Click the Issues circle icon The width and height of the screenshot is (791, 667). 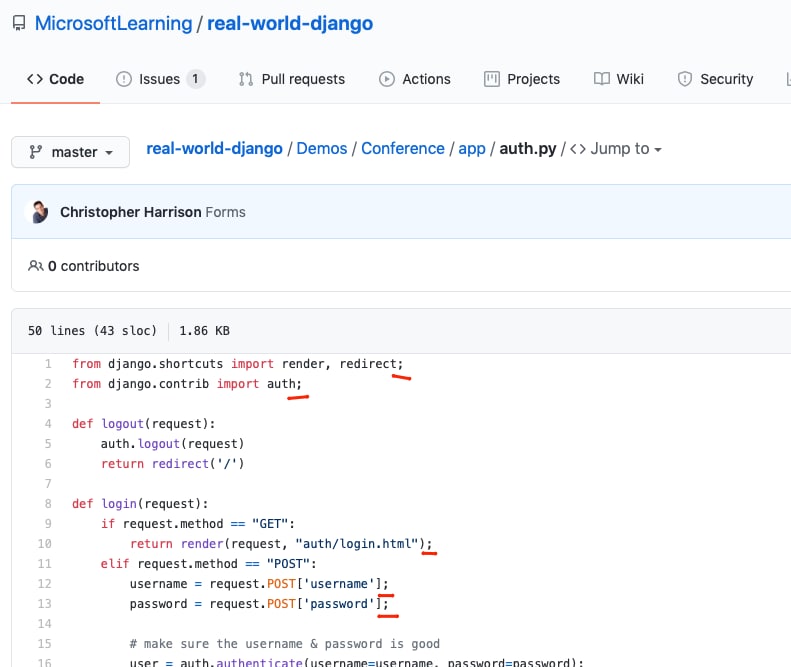point(124,79)
